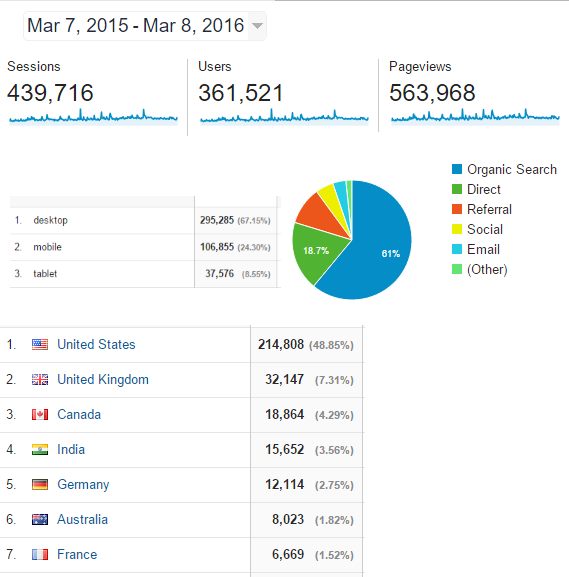Click the Canada flag icon
Viewport: 569px width, 577px height.
40,414
